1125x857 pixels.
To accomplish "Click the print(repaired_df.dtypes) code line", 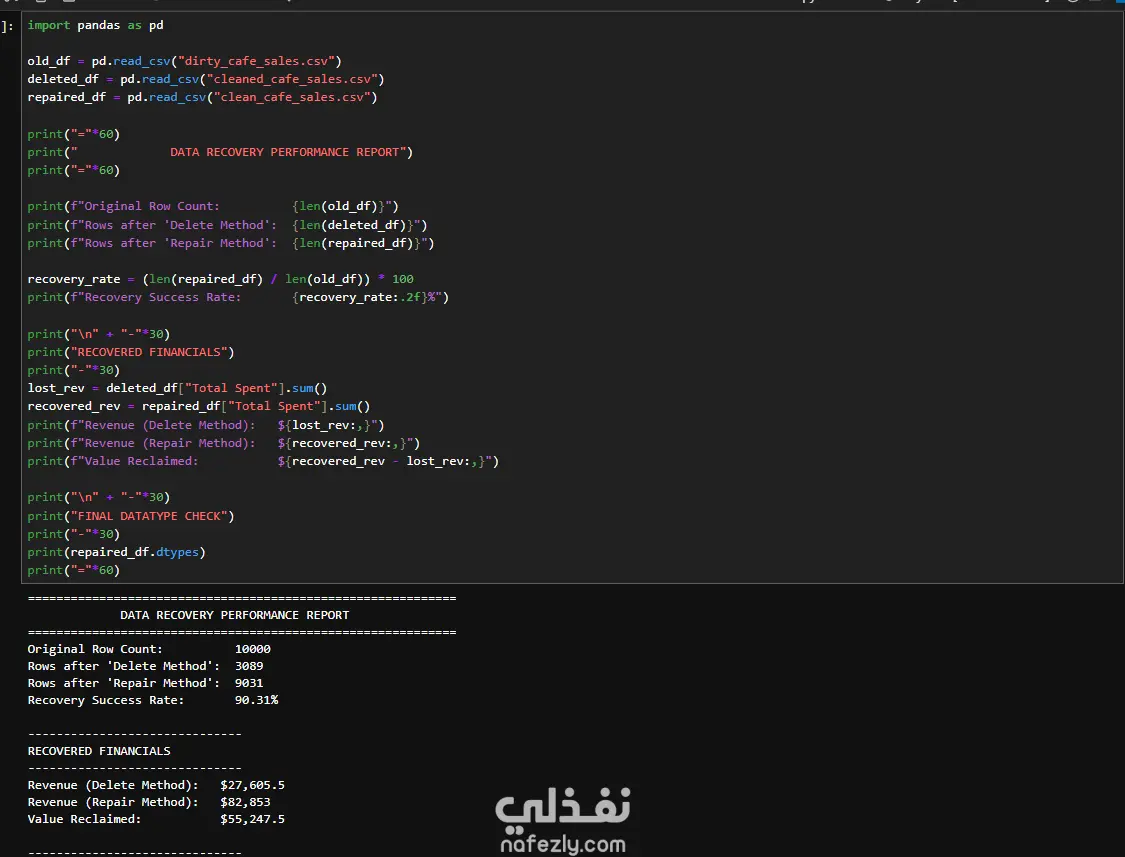I will [116, 552].
